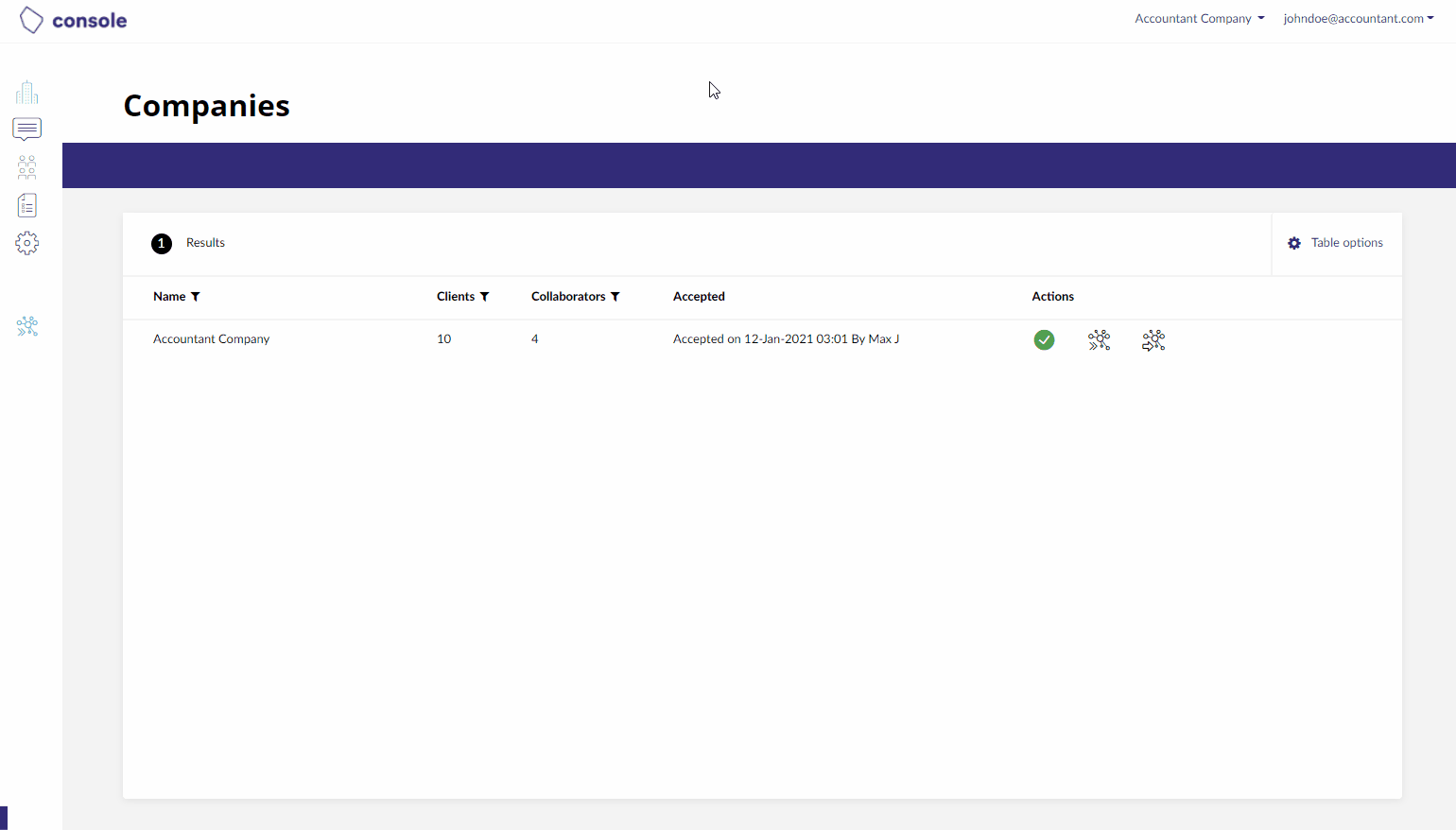Filter the Collaborators column
The image size is (1456, 830).
point(615,297)
